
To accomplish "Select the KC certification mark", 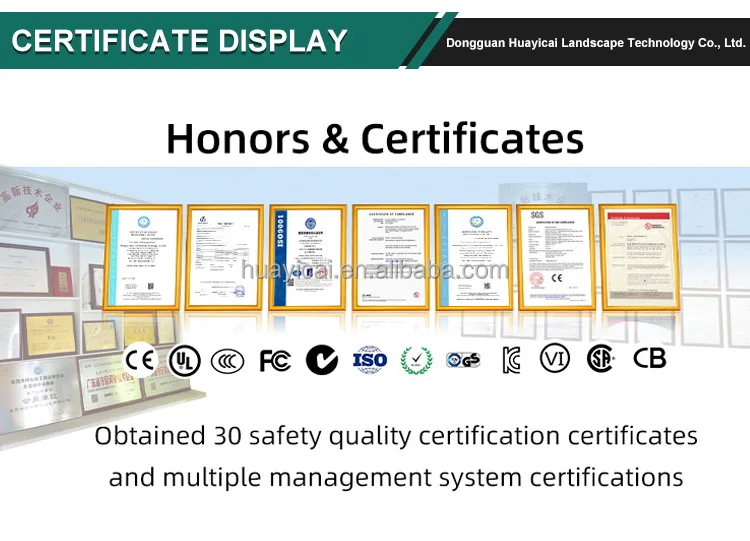I will click(511, 360).
